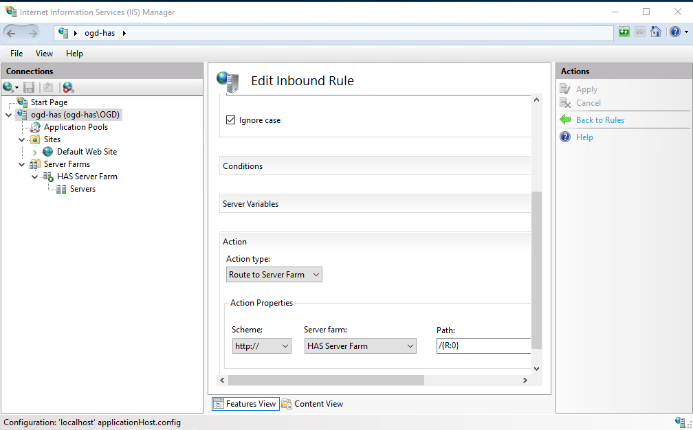The width and height of the screenshot is (693, 430).
Task: Click the Home icon in address bar
Action: coord(656,32)
